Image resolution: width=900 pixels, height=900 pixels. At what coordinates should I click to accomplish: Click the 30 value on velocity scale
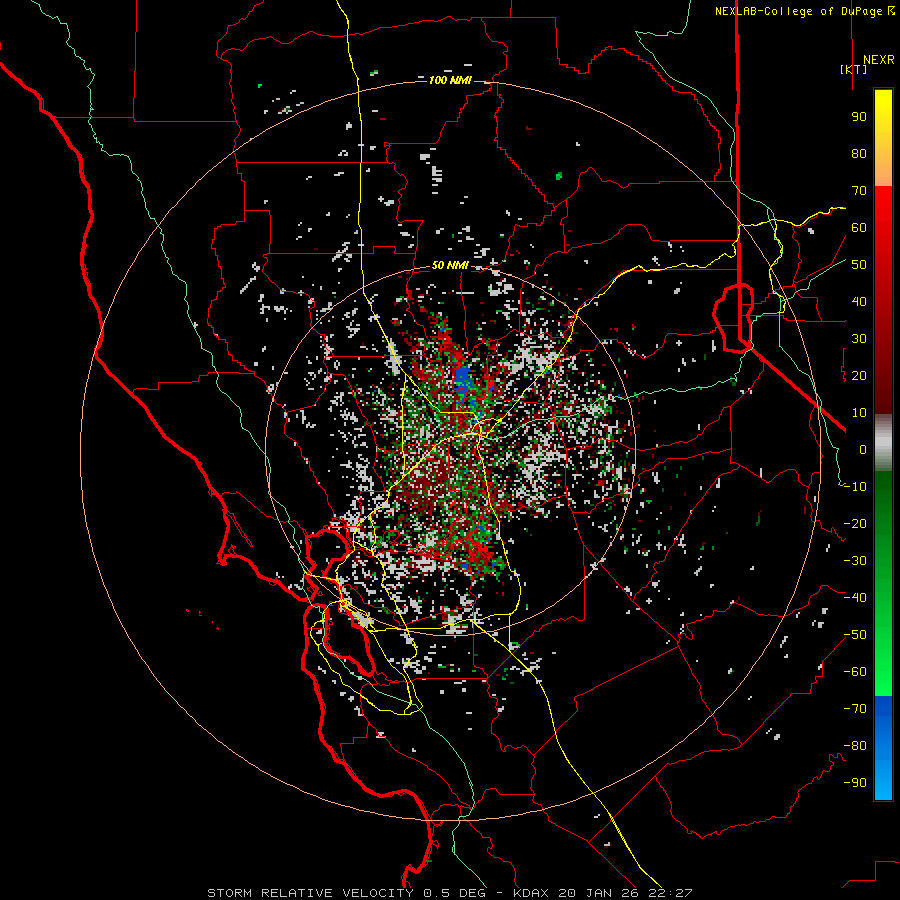(859, 339)
